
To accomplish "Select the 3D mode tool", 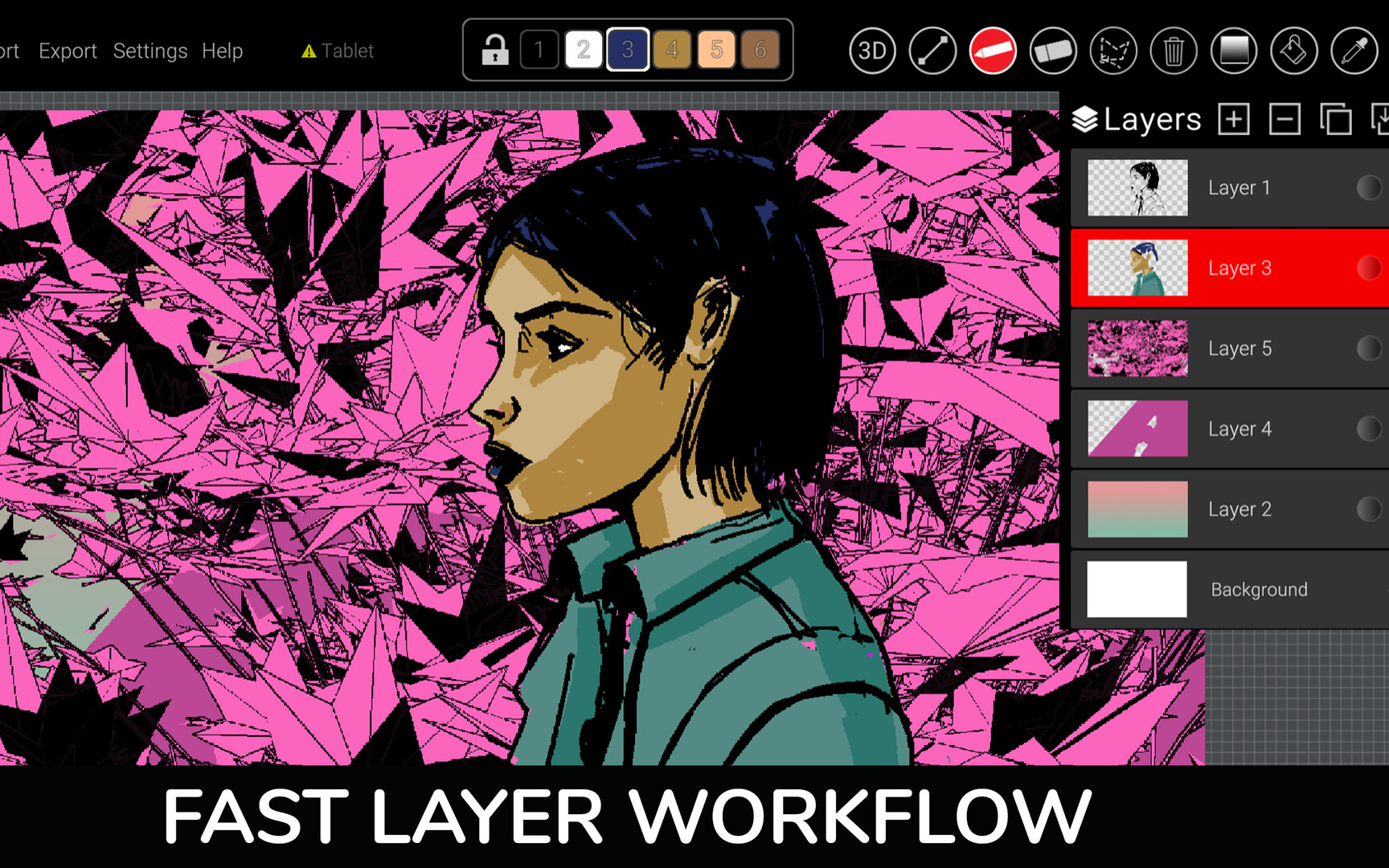I will [871, 51].
